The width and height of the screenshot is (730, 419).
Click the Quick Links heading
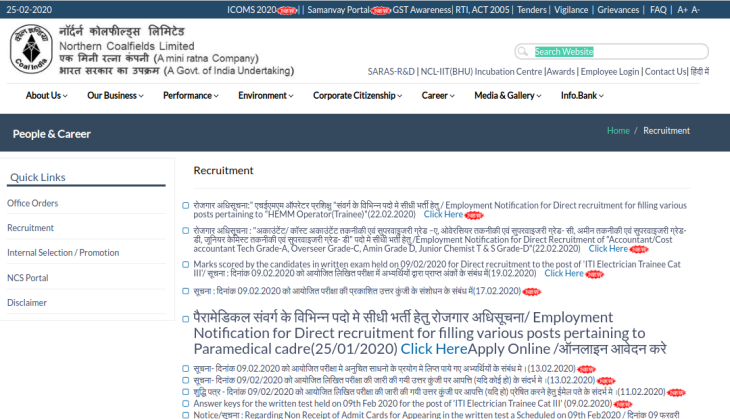(38, 177)
